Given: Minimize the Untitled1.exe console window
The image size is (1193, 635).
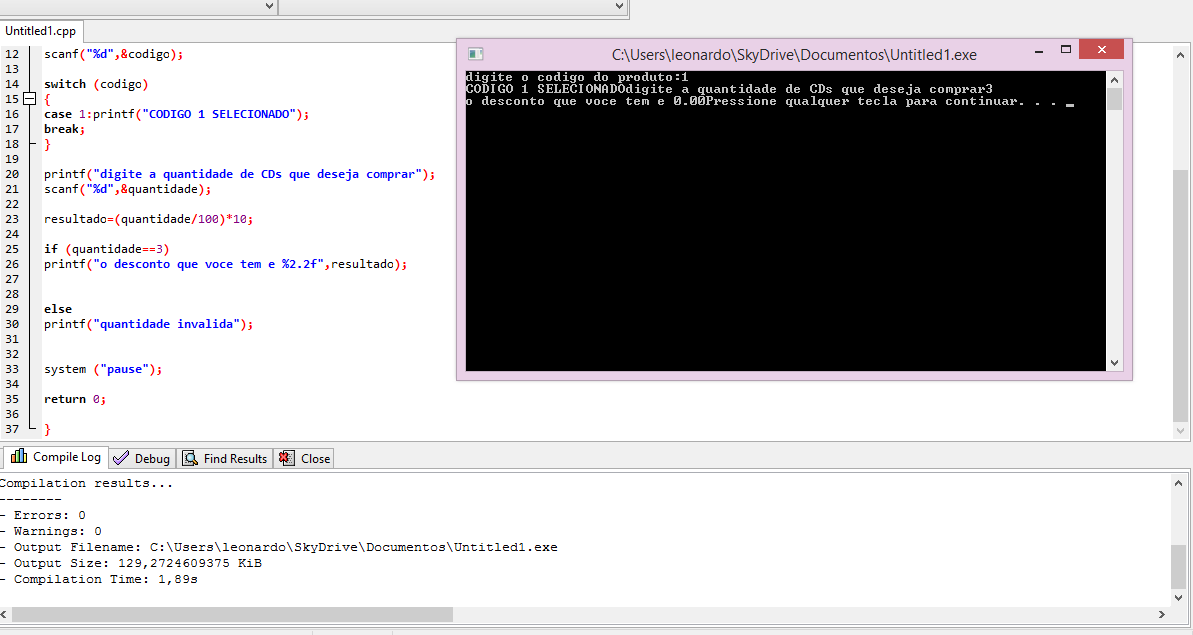Looking at the screenshot, I should click(1039, 51).
